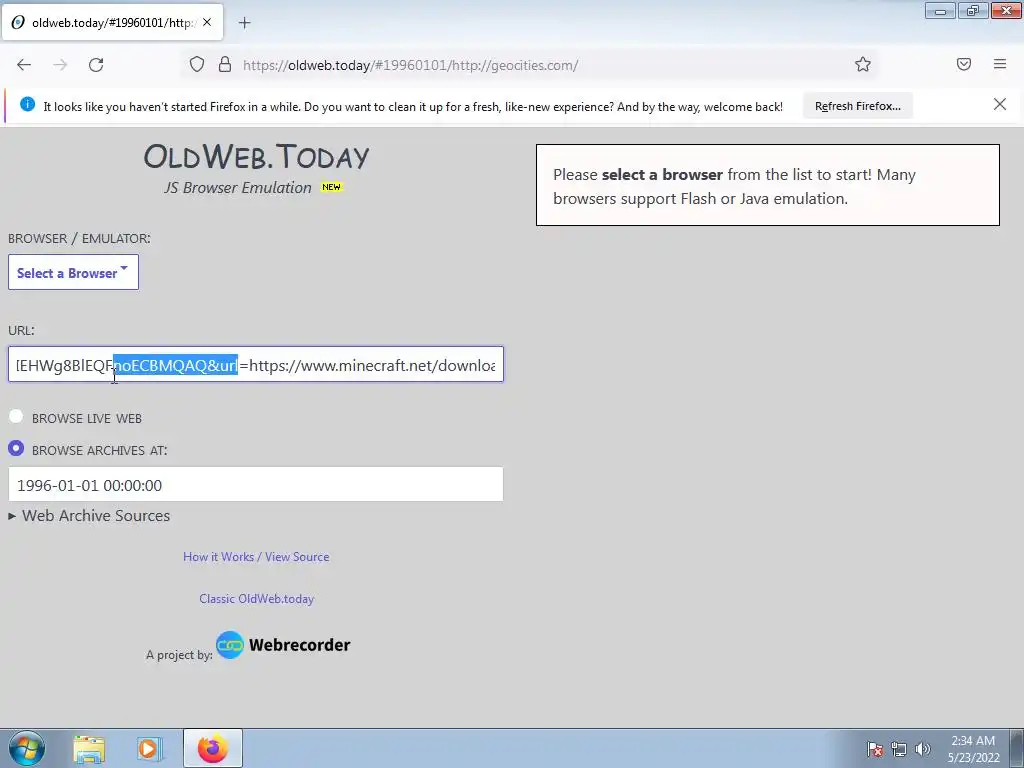Close the oldweb.today tab
This screenshot has height=768, width=1024.
pyautogui.click(x=207, y=22)
